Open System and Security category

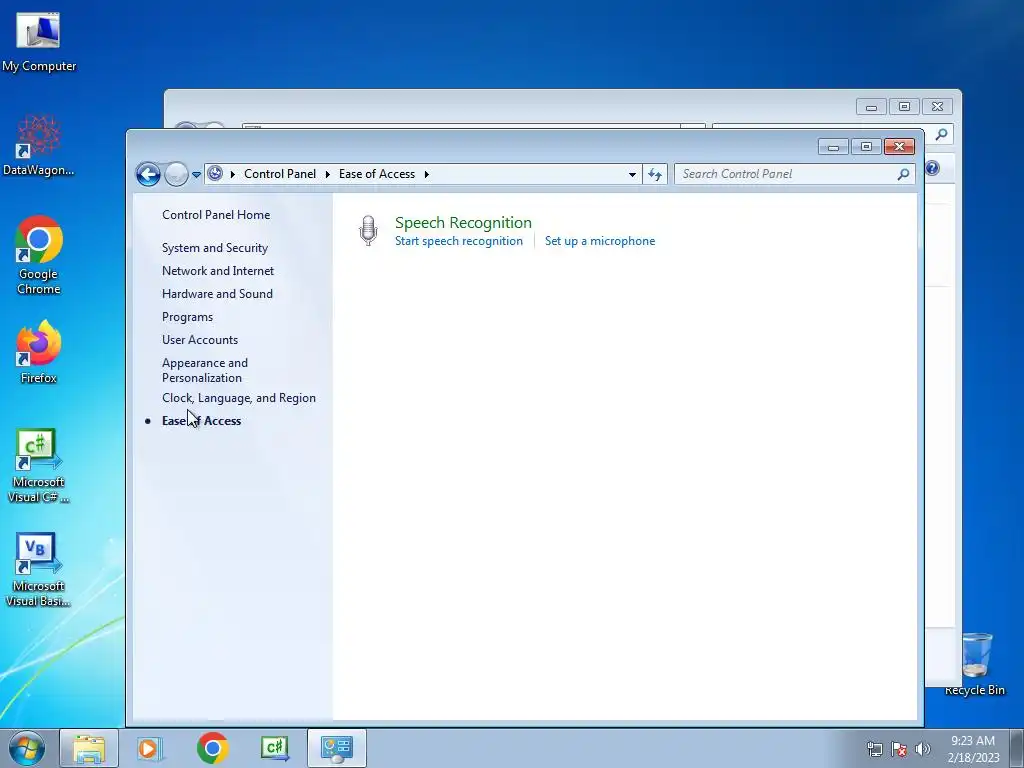[x=215, y=248]
